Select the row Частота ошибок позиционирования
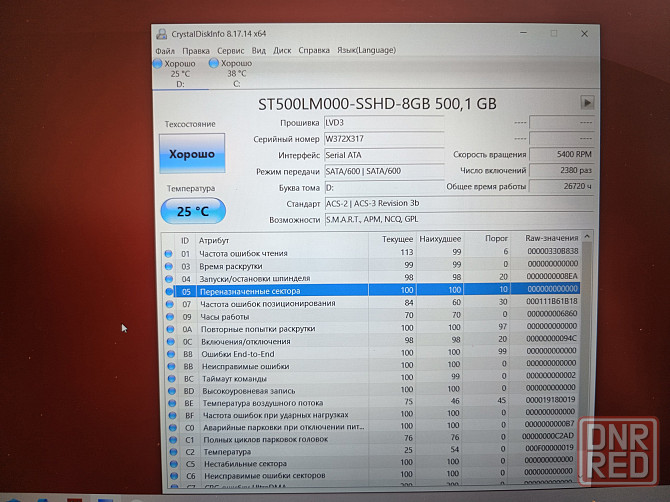This screenshot has width=670, height=502. tap(372, 302)
